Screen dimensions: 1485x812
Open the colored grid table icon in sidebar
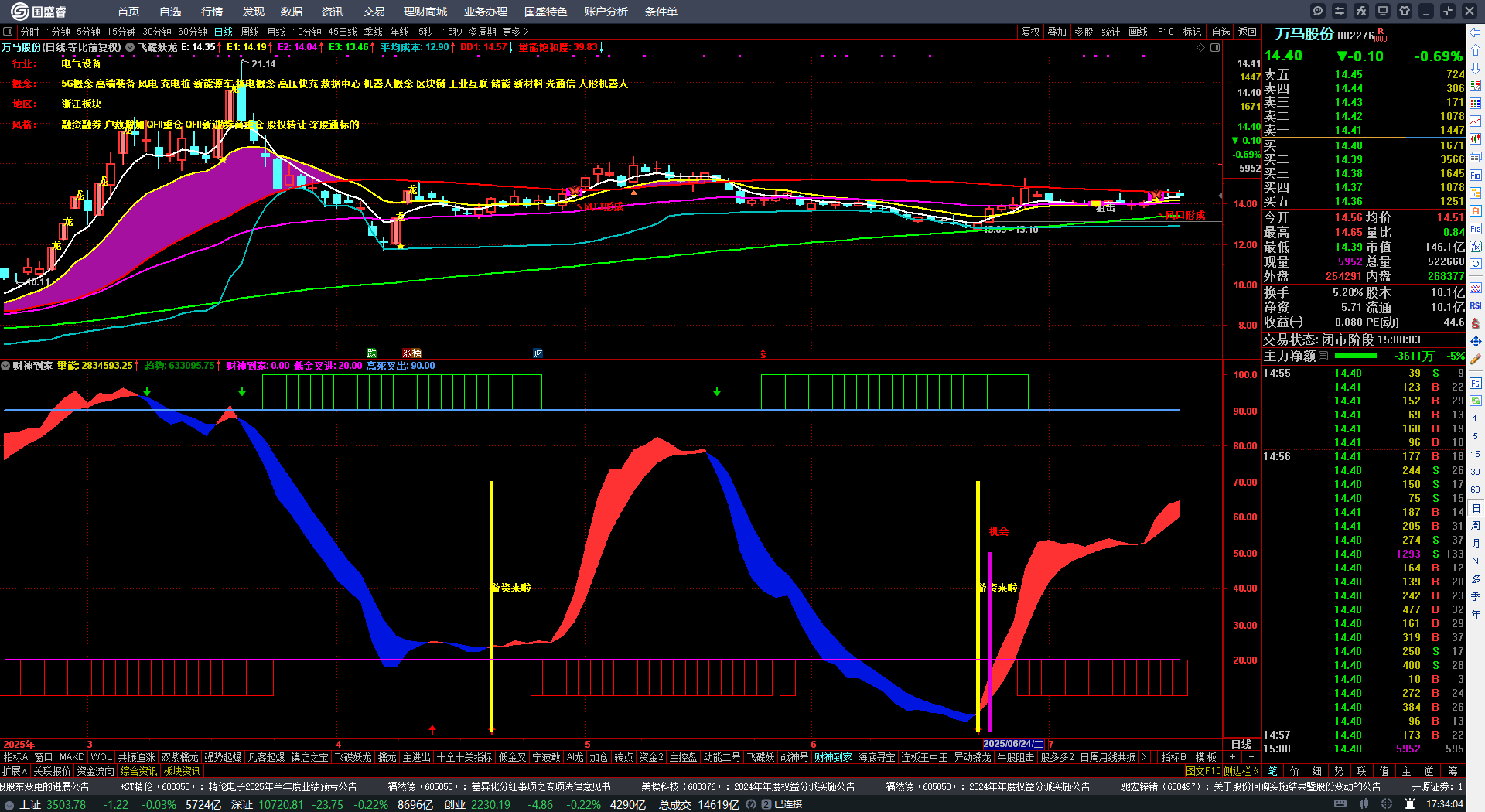pos(1476,104)
